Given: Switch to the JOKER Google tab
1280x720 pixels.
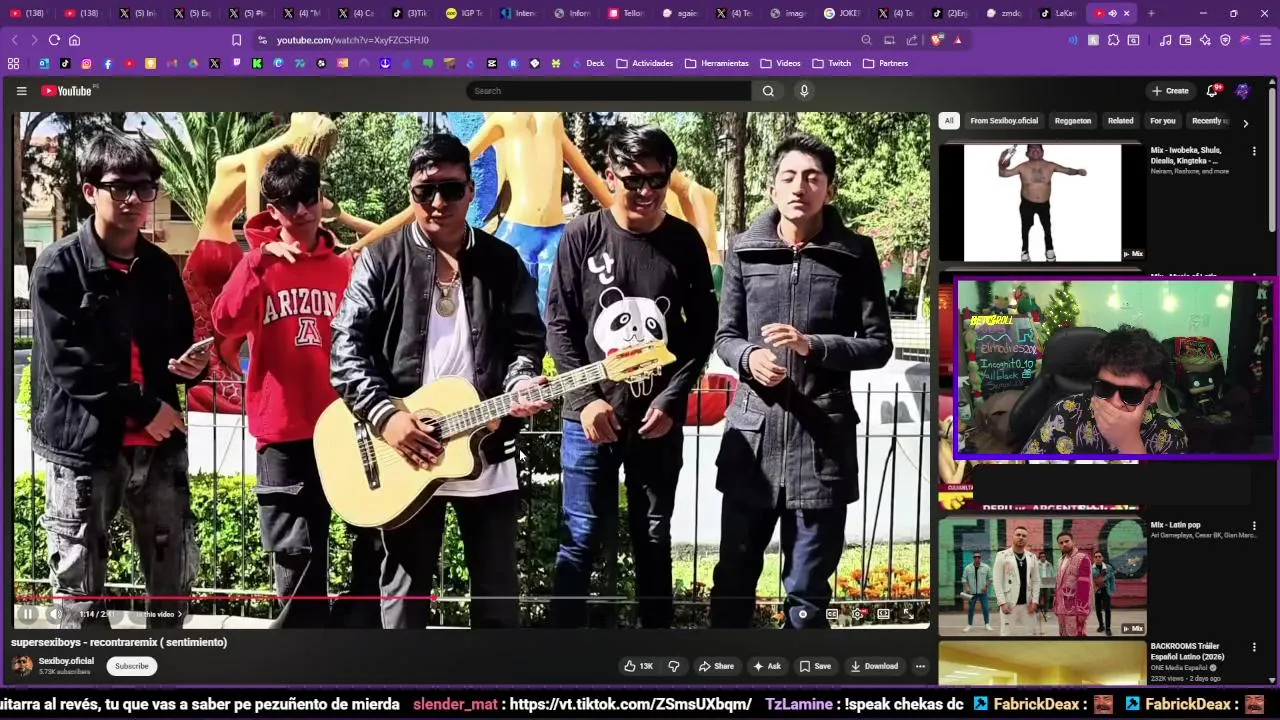Looking at the screenshot, I should 842,13.
